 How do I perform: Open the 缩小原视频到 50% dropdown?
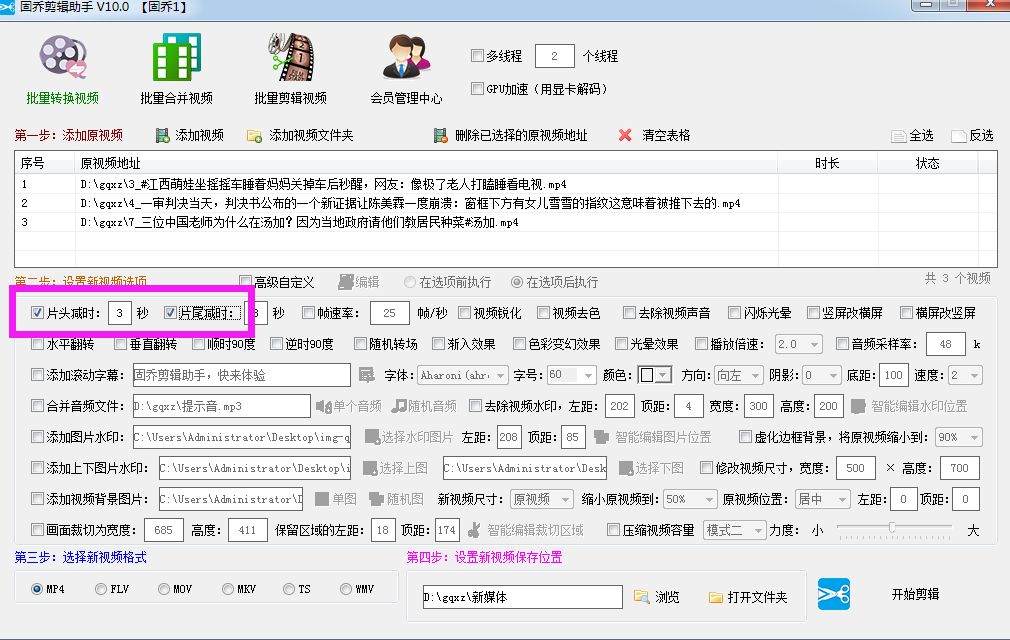690,499
